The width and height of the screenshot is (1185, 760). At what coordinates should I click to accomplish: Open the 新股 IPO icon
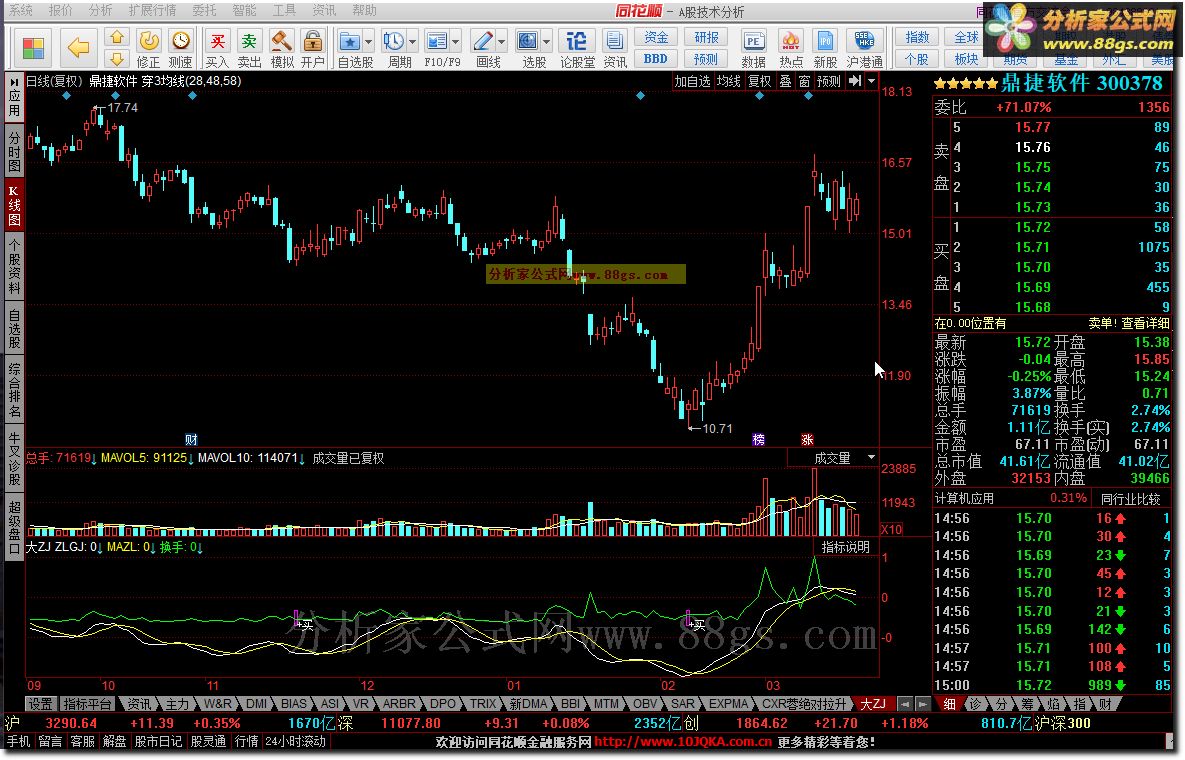pos(825,49)
